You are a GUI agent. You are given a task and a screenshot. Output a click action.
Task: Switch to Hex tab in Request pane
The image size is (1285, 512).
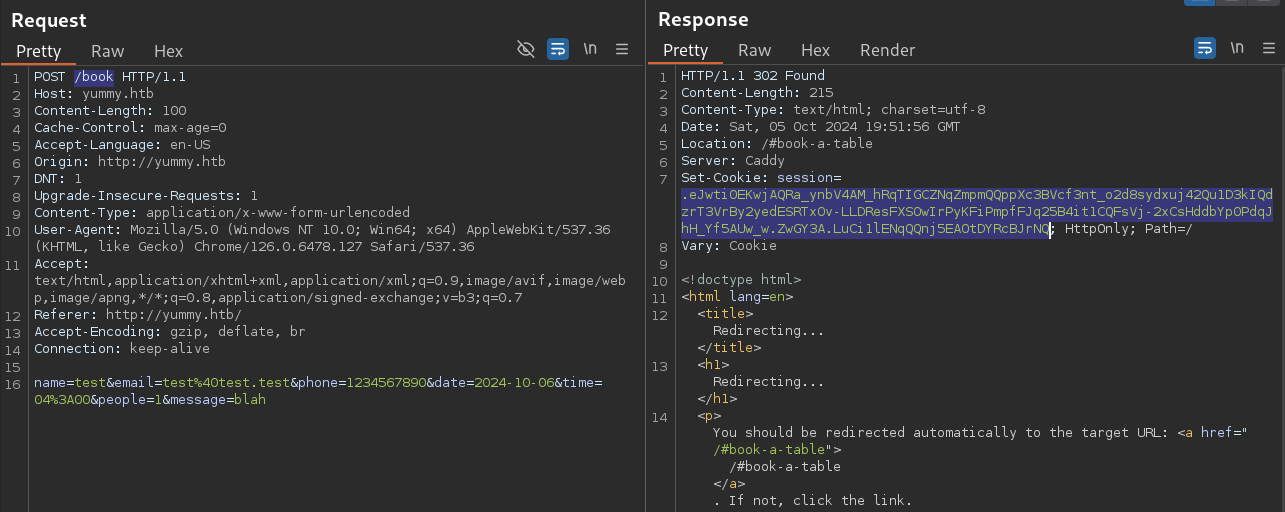click(168, 51)
